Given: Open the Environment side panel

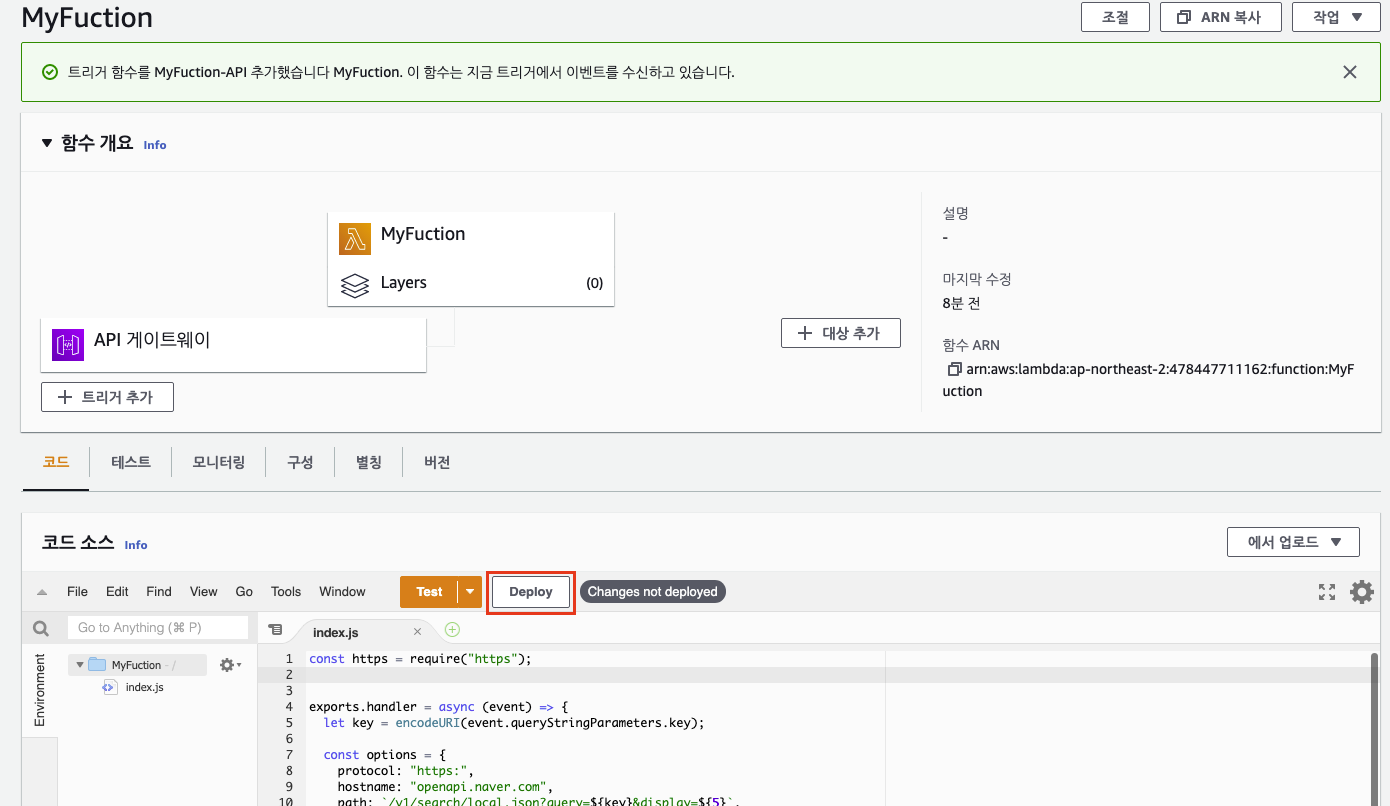Looking at the screenshot, I should coord(40,690).
